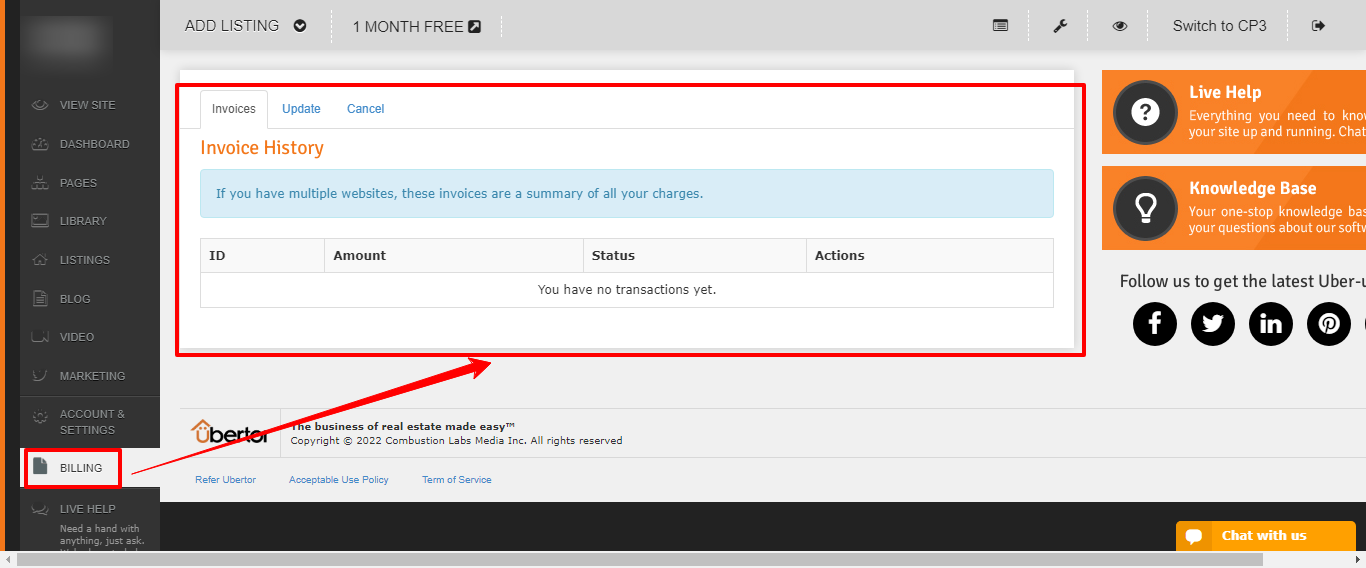Open the Facebook social icon
The height and width of the screenshot is (568, 1366).
pyautogui.click(x=1155, y=324)
